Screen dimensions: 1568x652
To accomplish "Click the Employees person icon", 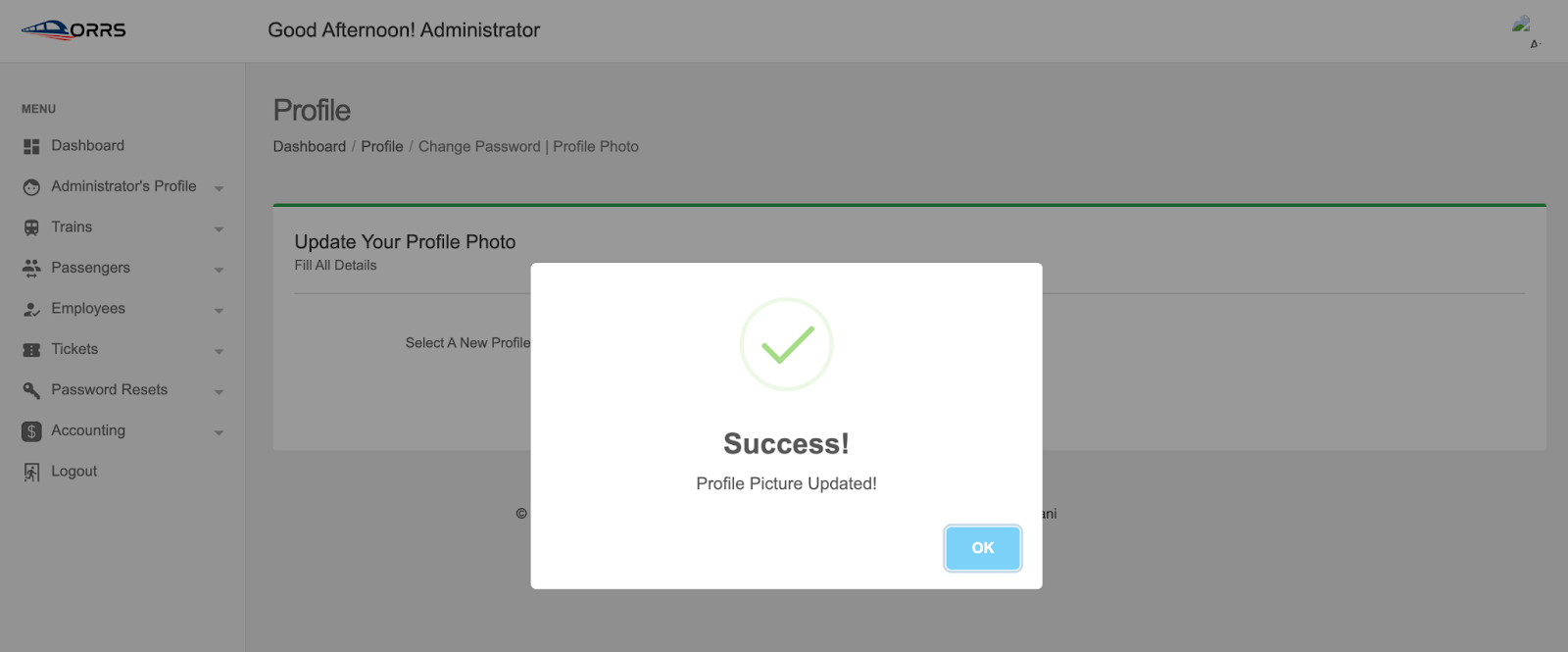I will [31, 309].
